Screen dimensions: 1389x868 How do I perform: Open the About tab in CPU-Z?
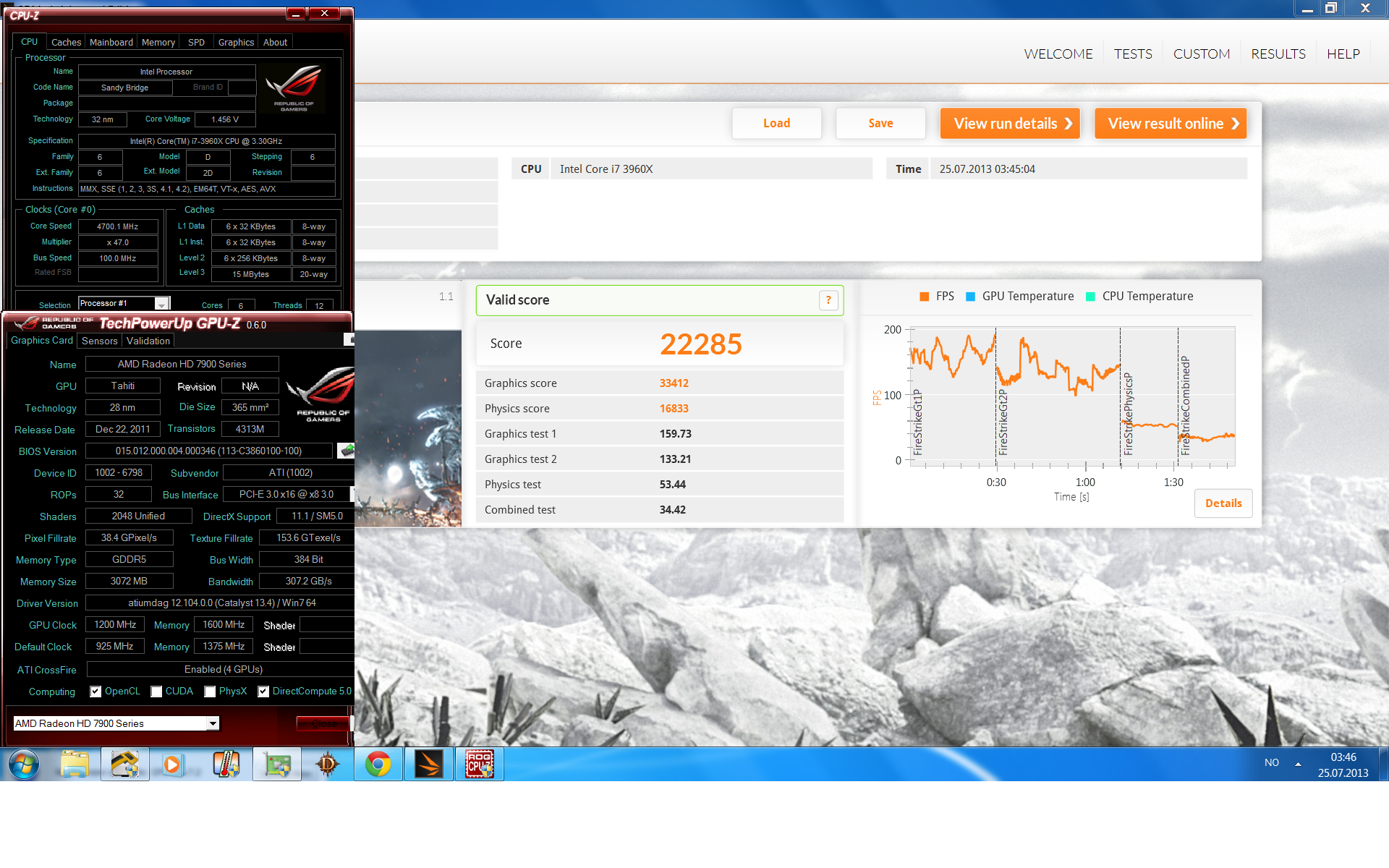pos(275,43)
